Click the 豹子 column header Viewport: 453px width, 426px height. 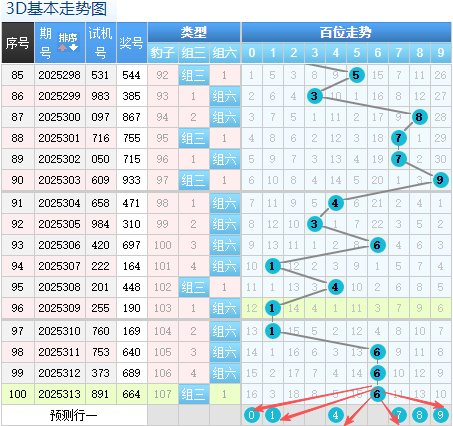click(163, 53)
